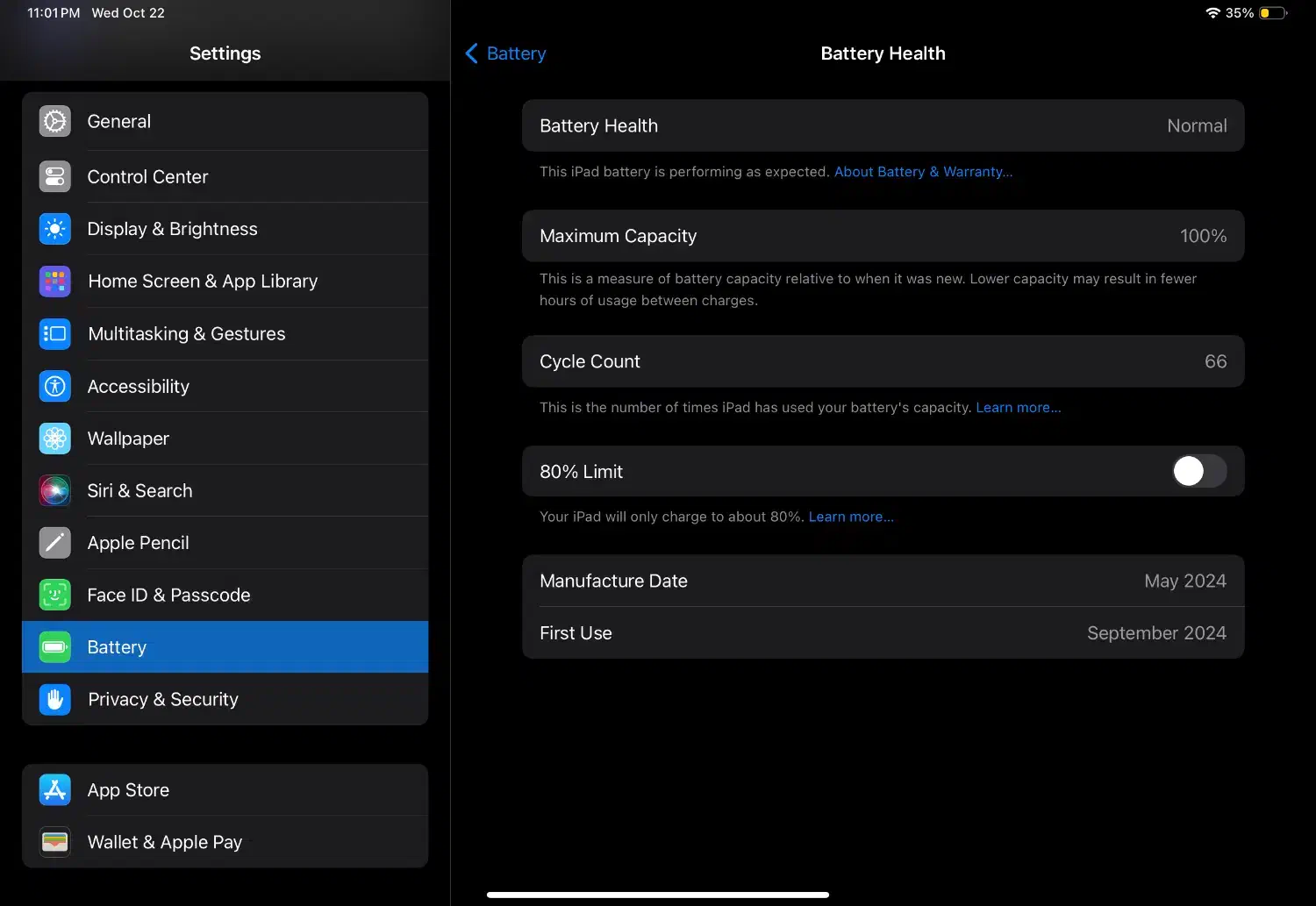Select Privacy & Security

[225, 699]
